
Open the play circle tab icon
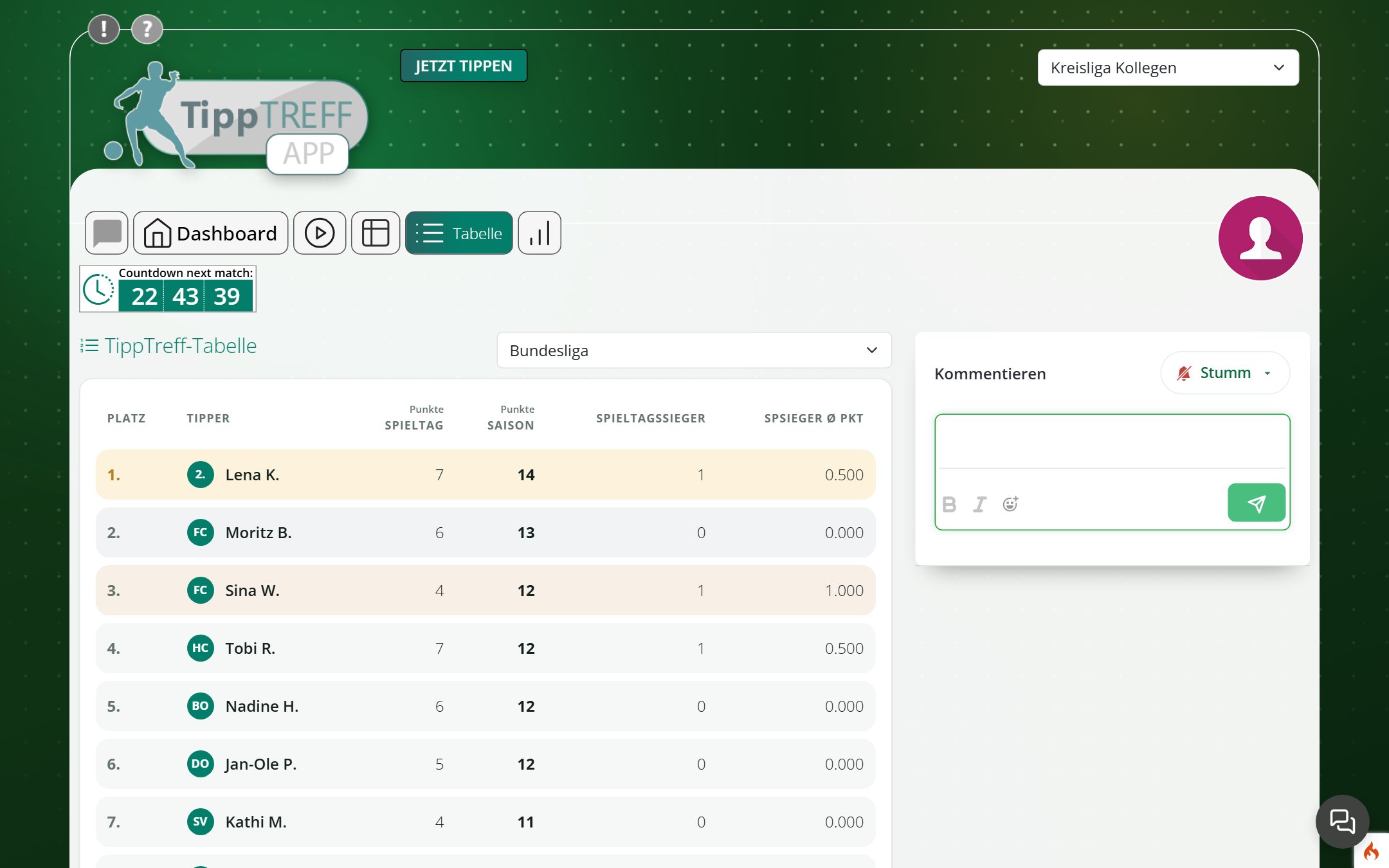tap(320, 233)
